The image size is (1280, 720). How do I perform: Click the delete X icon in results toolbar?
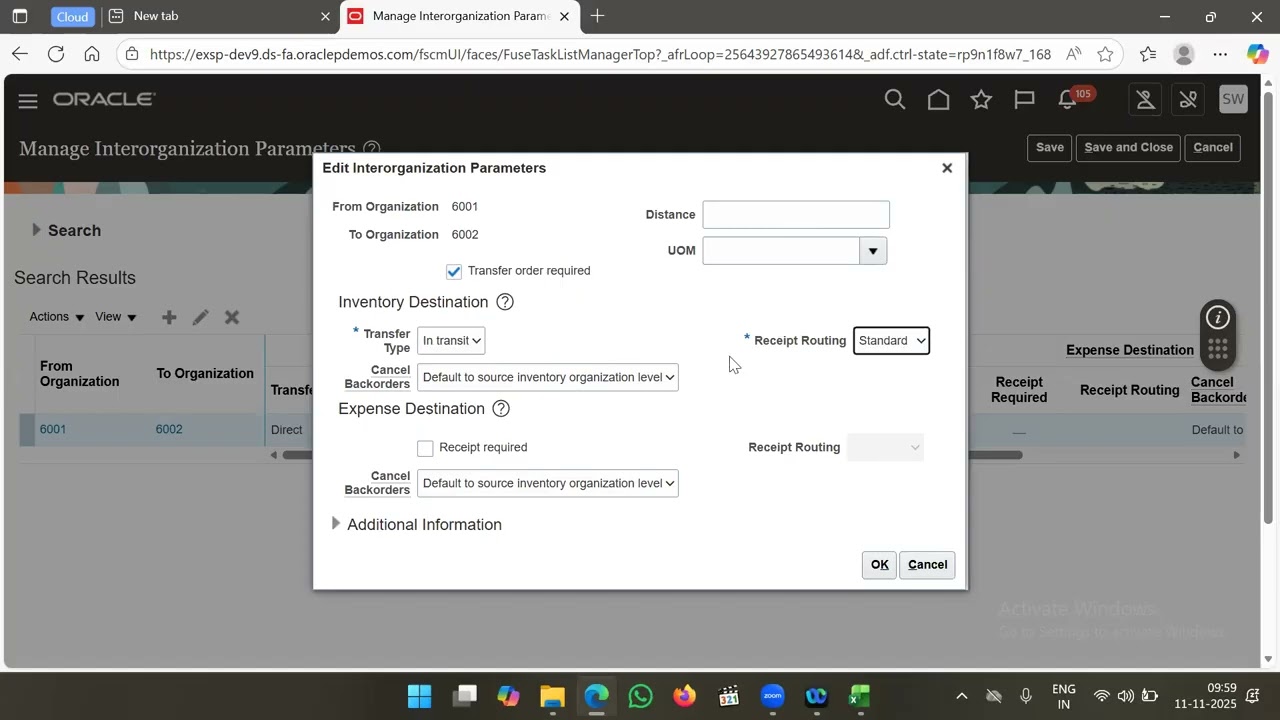pos(232,317)
